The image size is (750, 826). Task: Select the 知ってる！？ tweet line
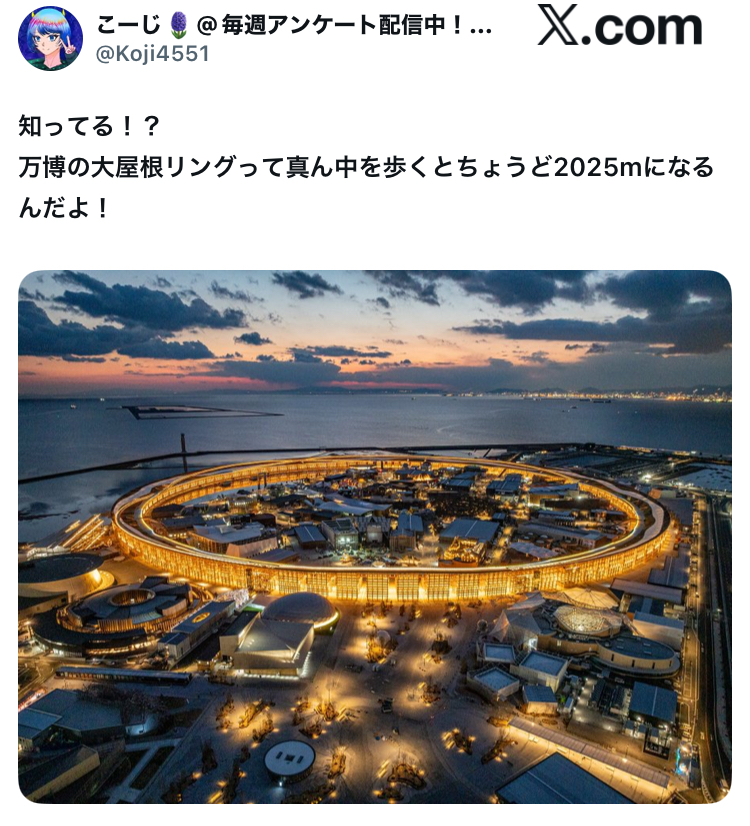point(89,126)
